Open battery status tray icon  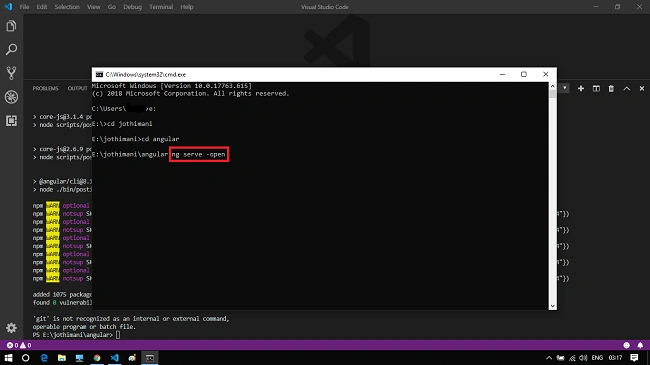point(560,358)
